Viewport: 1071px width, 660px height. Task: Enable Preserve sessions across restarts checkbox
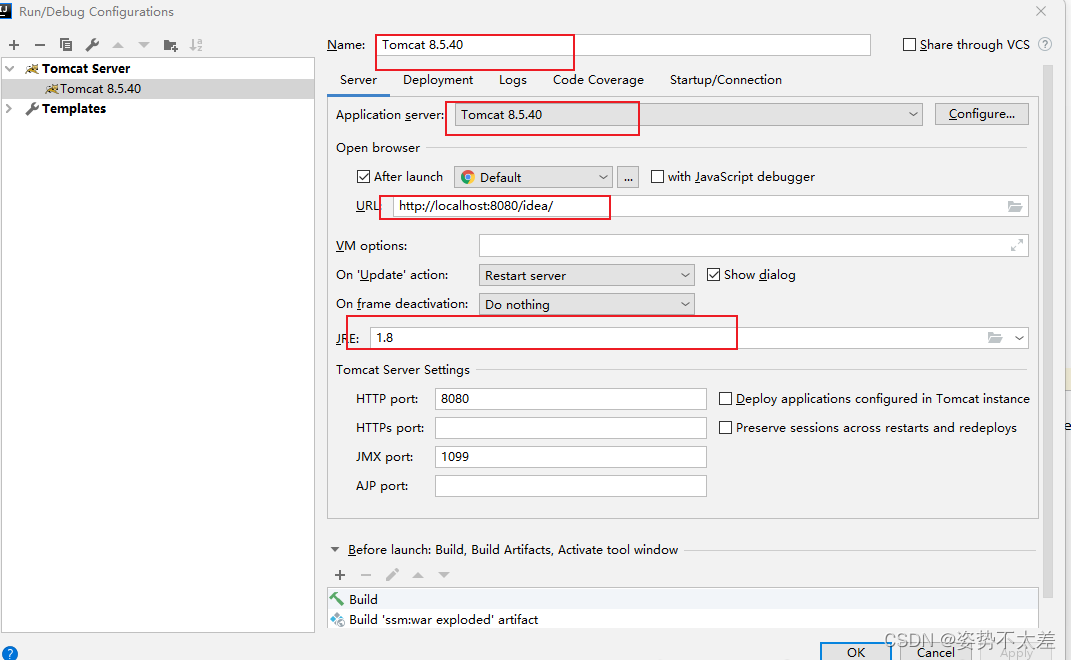[725, 428]
